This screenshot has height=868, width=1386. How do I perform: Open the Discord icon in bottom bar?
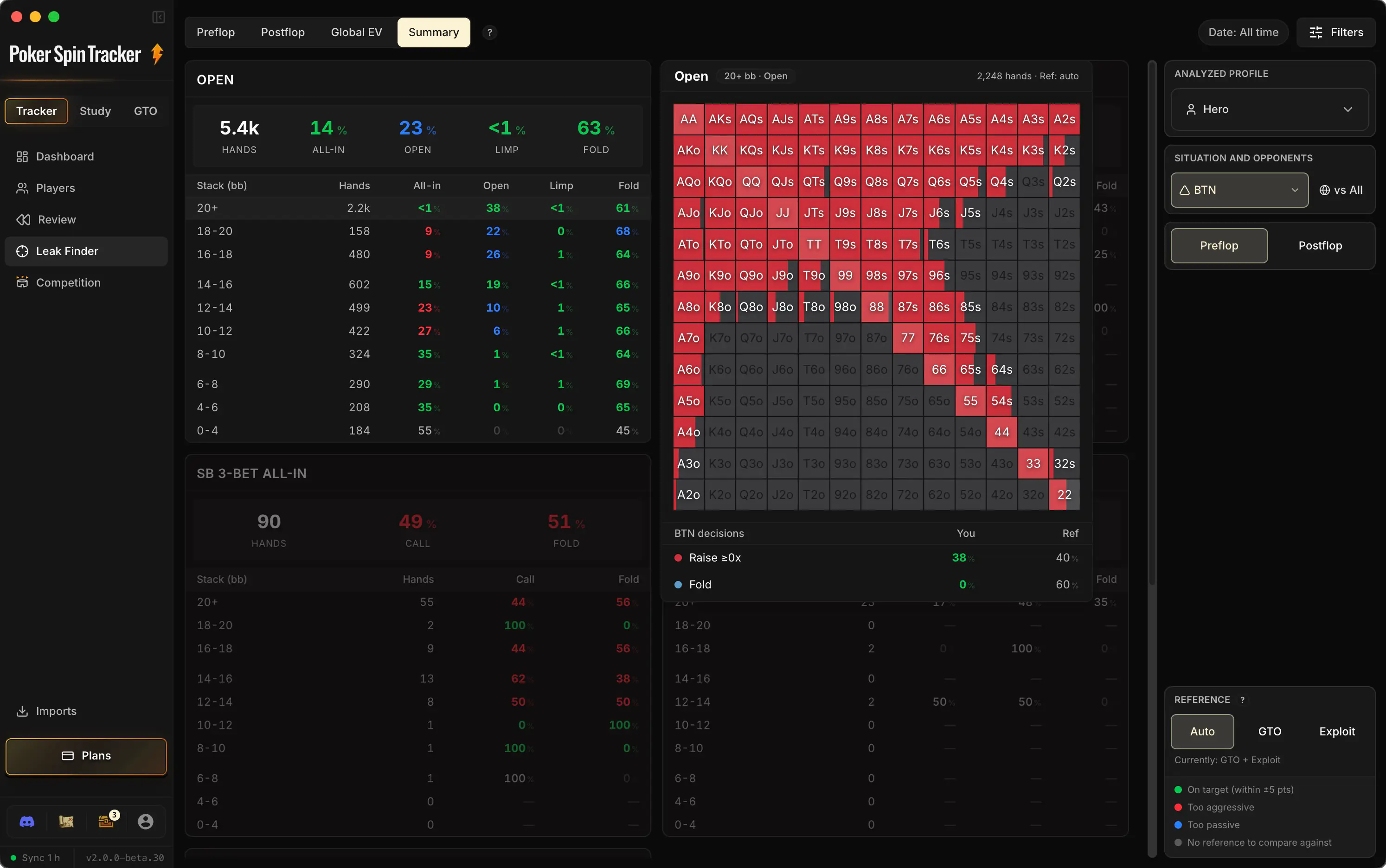pyautogui.click(x=27, y=822)
